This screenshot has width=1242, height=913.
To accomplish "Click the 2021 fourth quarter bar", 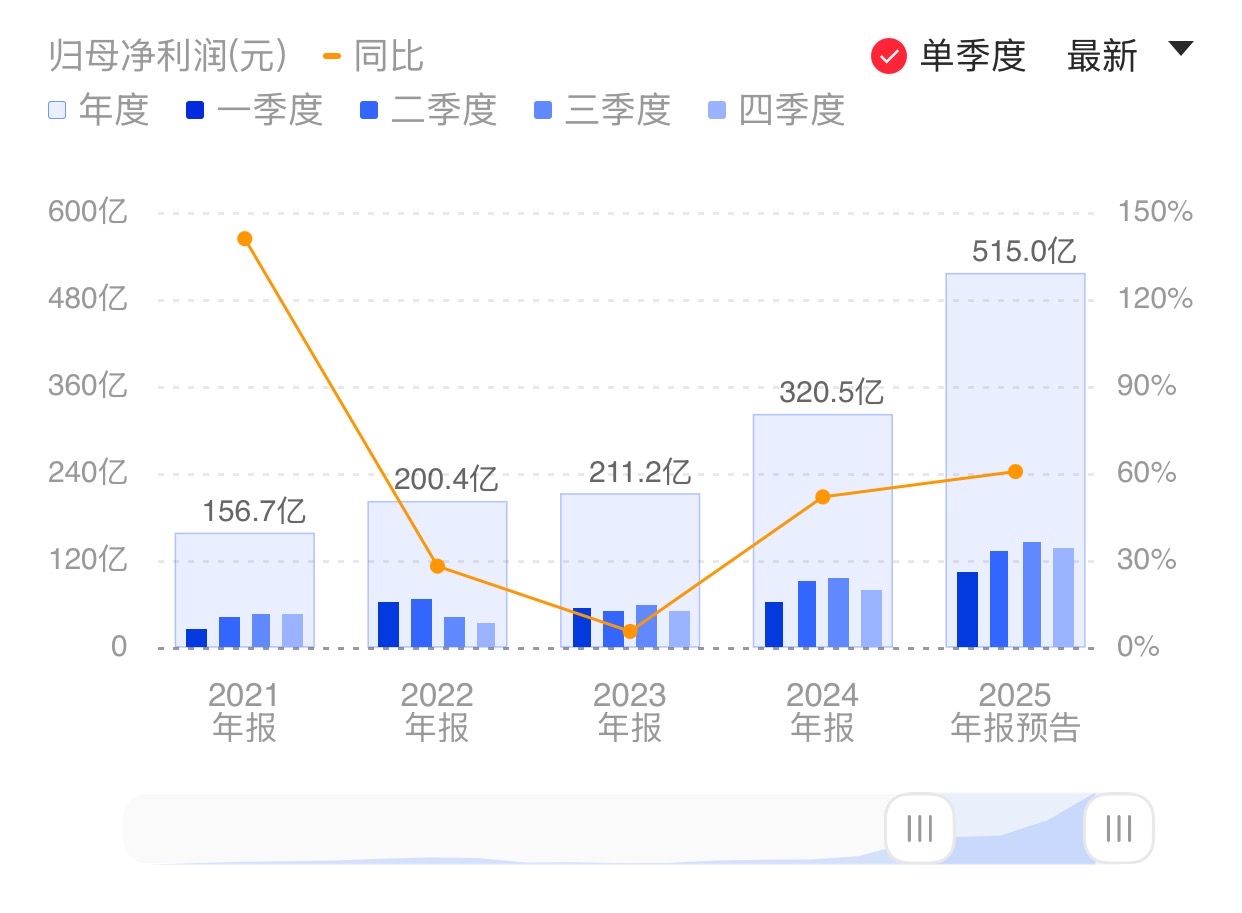I will (292, 630).
